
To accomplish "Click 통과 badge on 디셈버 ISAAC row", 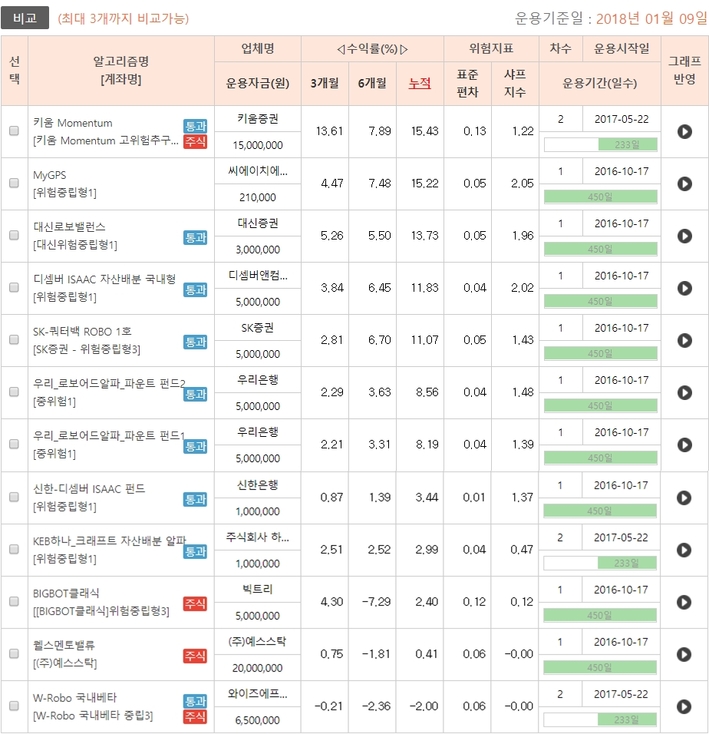I will (x=195, y=290).
